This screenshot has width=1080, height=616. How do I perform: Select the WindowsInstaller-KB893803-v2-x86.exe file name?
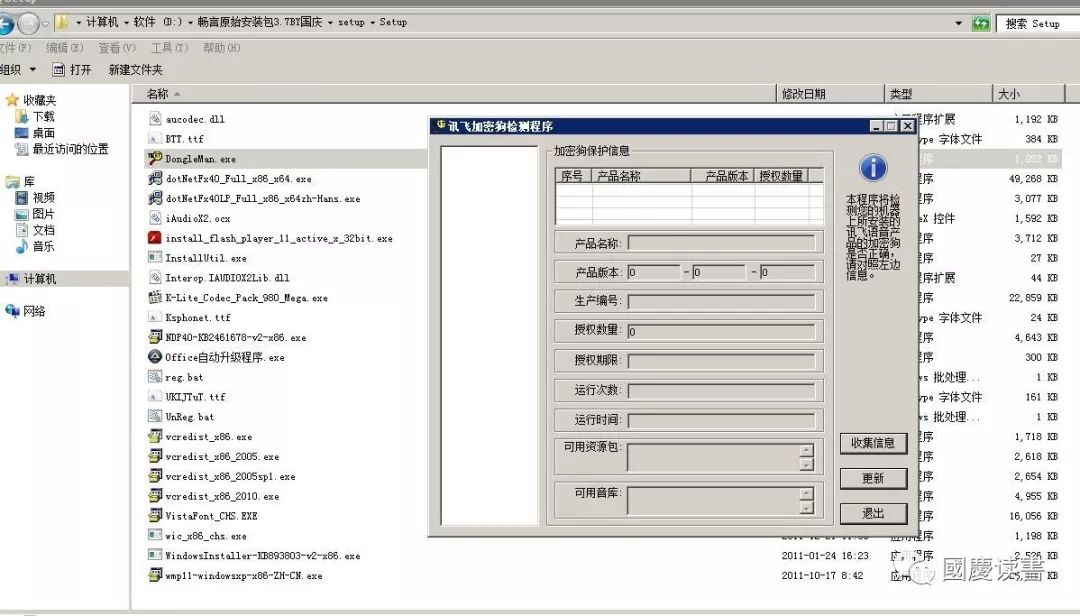pyautogui.click(x=262, y=555)
